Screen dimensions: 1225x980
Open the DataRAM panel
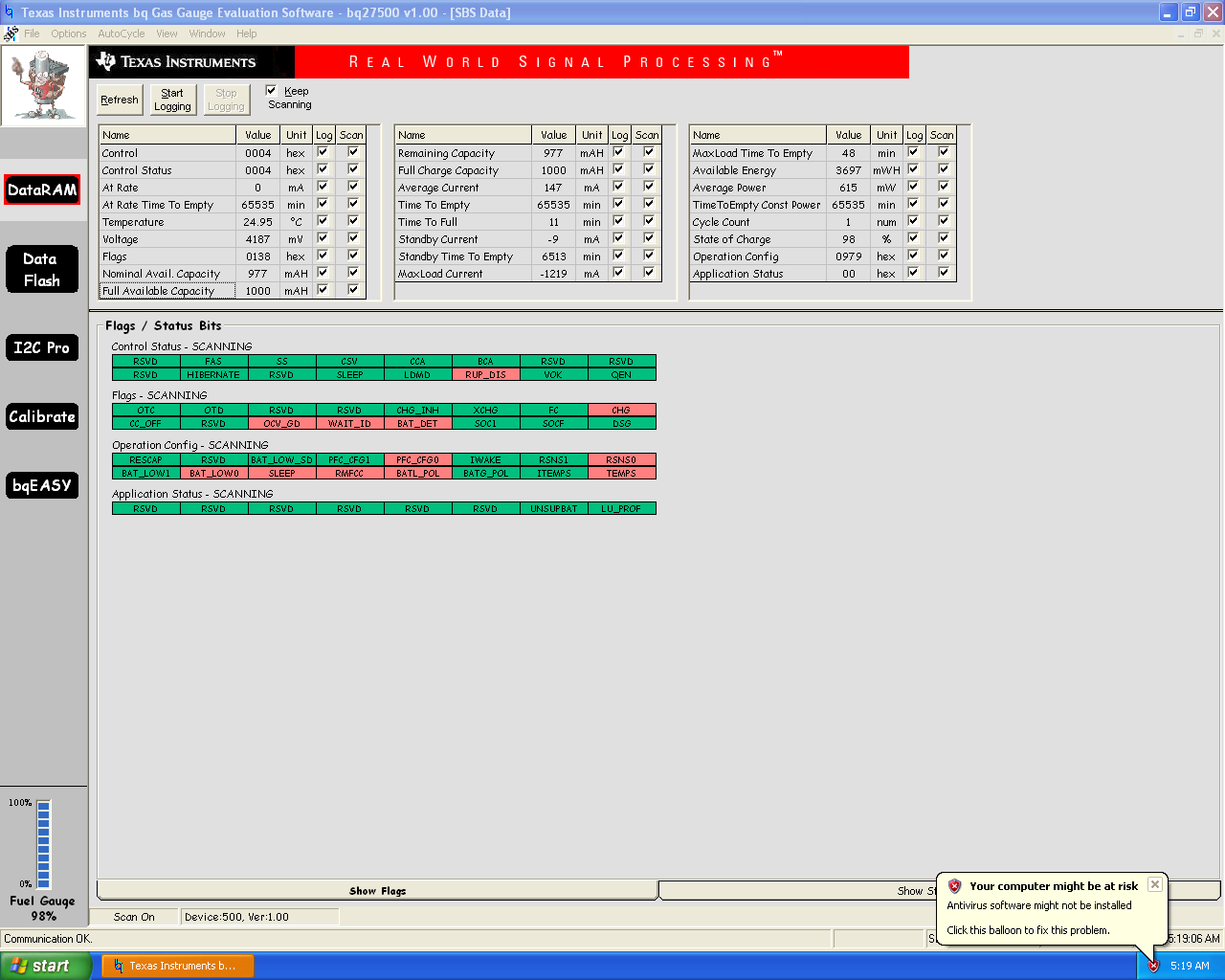(41, 189)
